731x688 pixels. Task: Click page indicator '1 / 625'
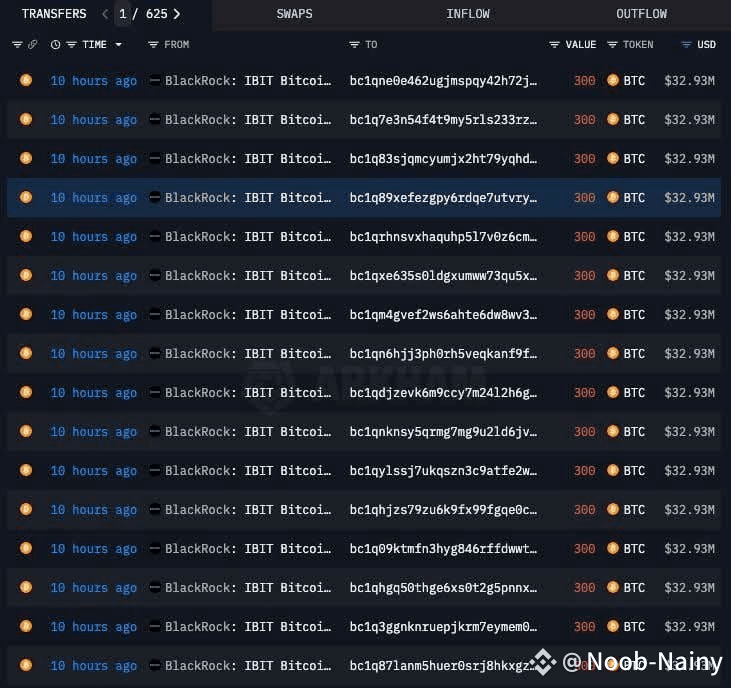pyautogui.click(x=143, y=14)
